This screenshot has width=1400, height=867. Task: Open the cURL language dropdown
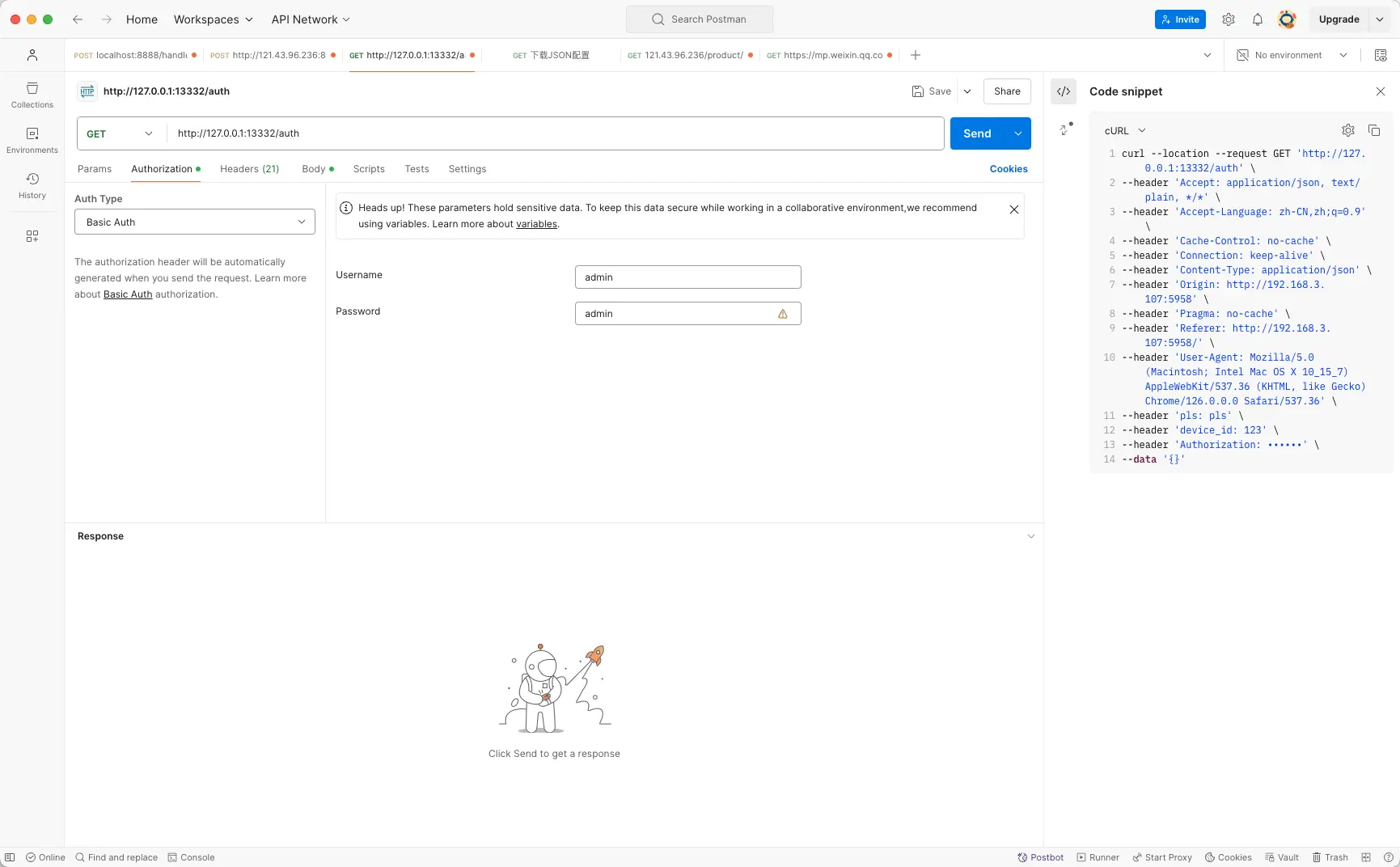(1125, 130)
